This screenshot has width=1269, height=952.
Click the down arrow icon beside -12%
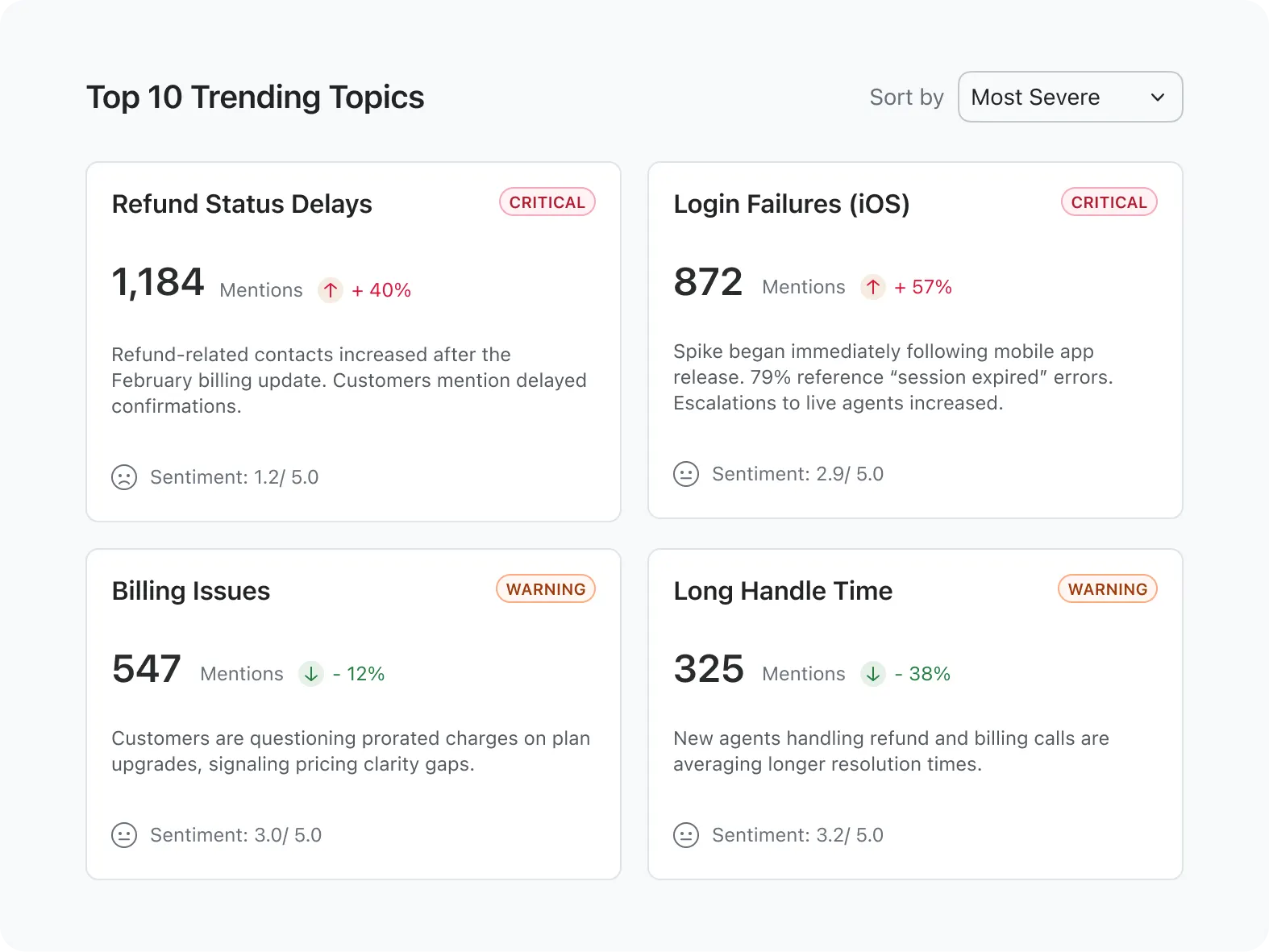point(311,674)
